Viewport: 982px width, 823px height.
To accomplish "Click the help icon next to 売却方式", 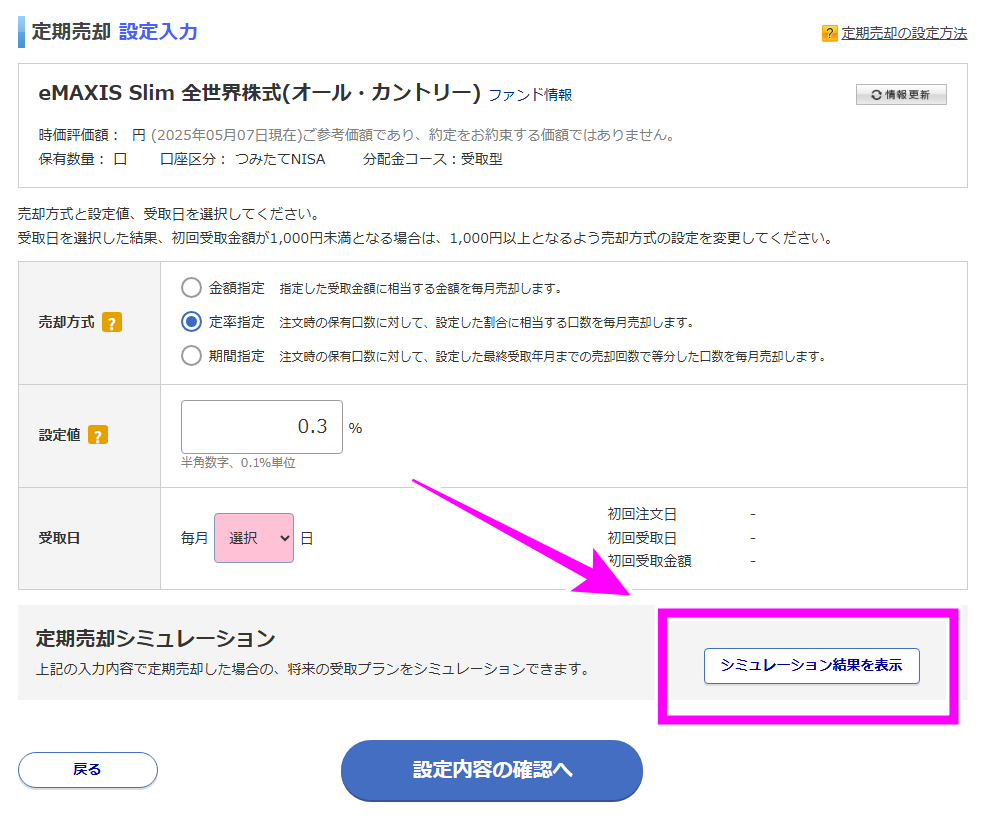I will [111, 323].
